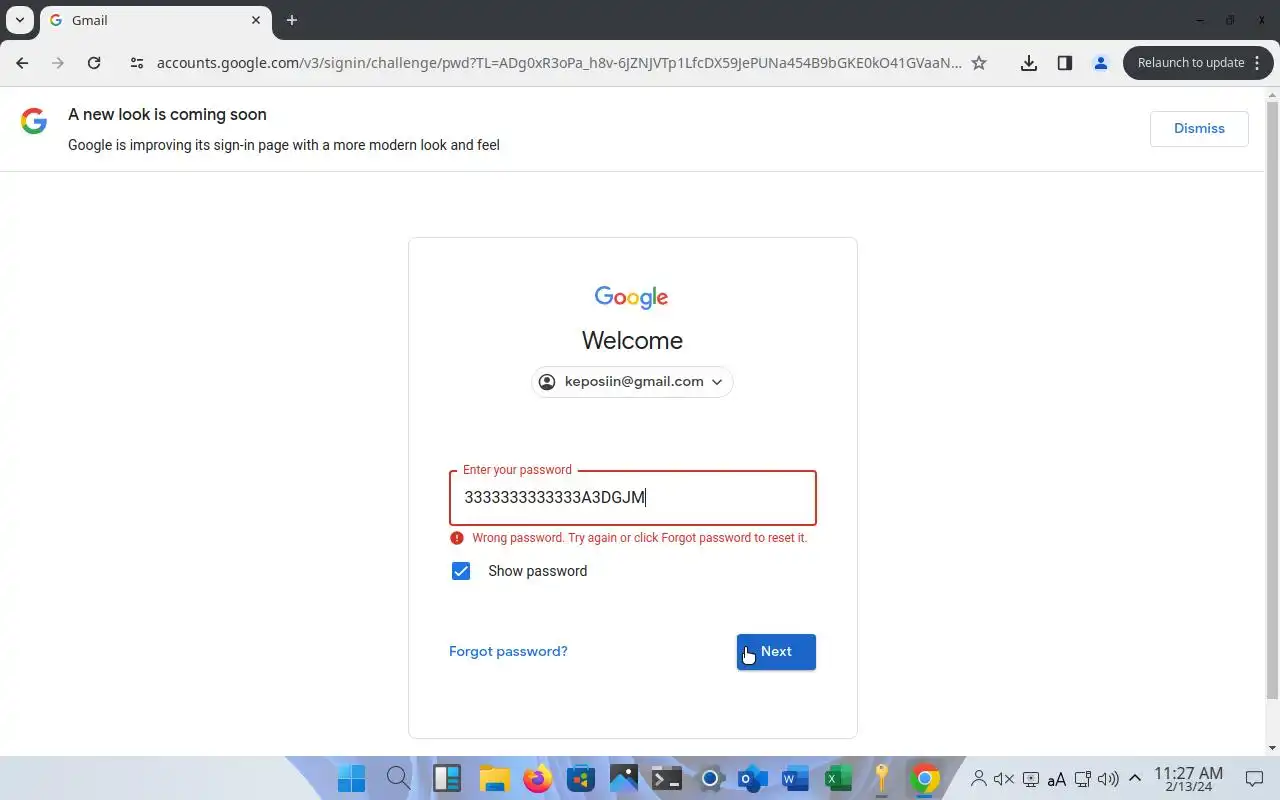The image size is (1280, 800).
Task: Launch Firefox from the taskbar
Action: point(538,778)
